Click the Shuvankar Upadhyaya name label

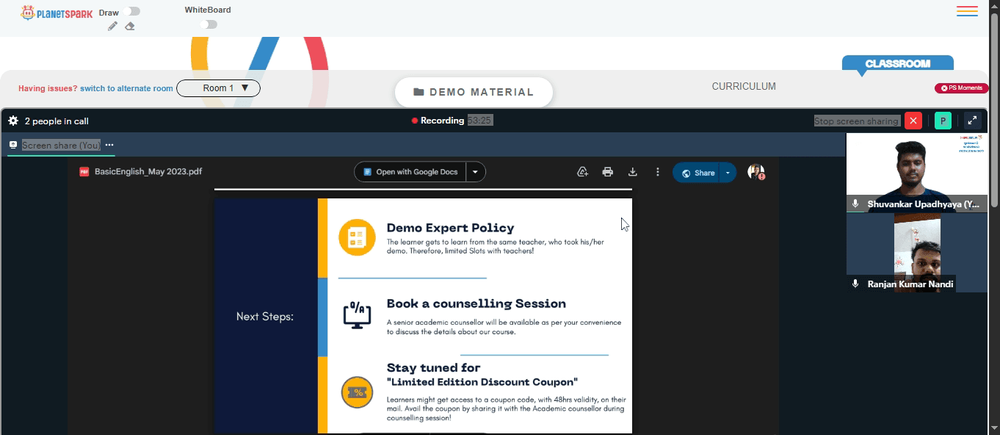coord(922,204)
